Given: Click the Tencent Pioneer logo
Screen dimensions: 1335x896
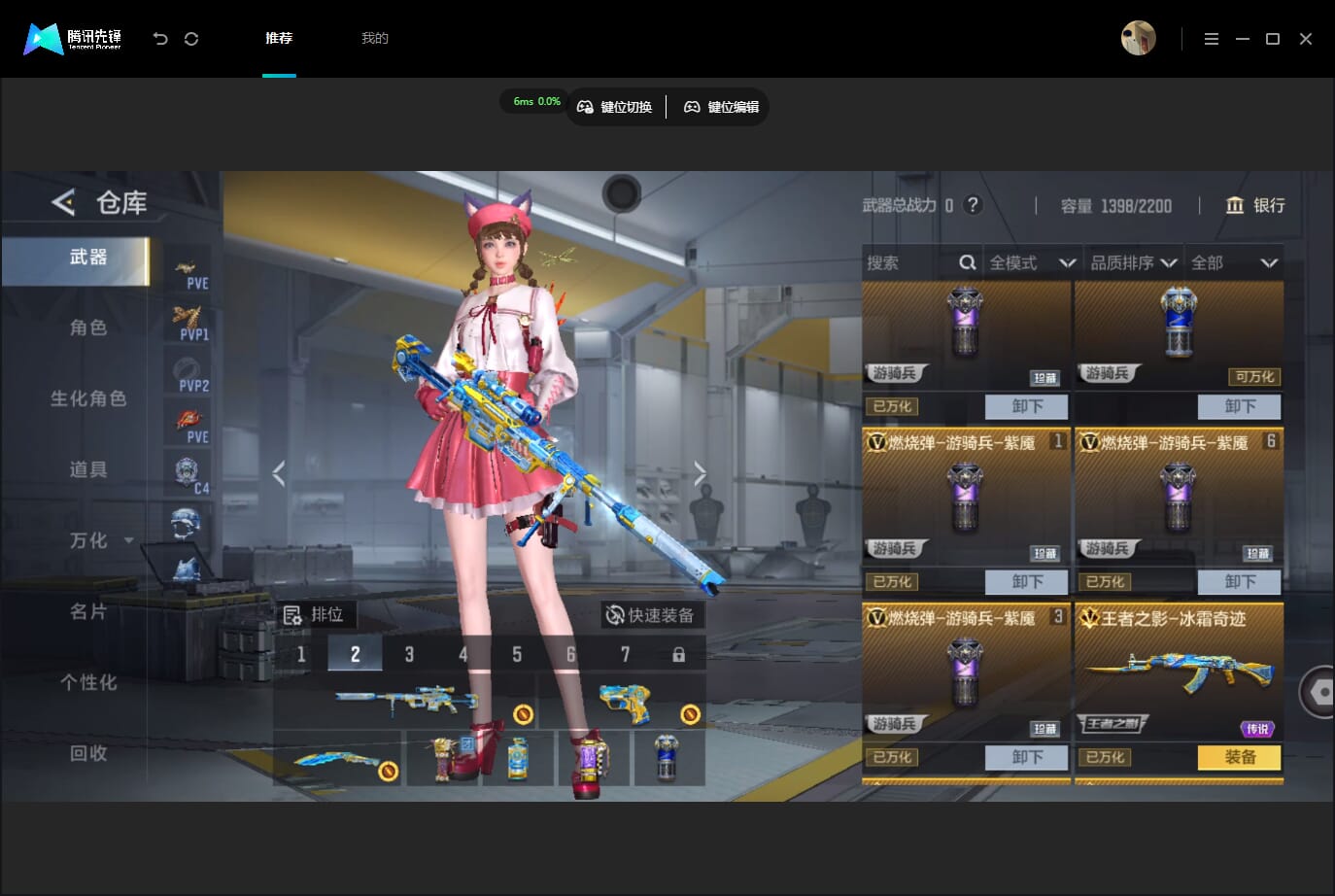Looking at the screenshot, I should point(73,39).
